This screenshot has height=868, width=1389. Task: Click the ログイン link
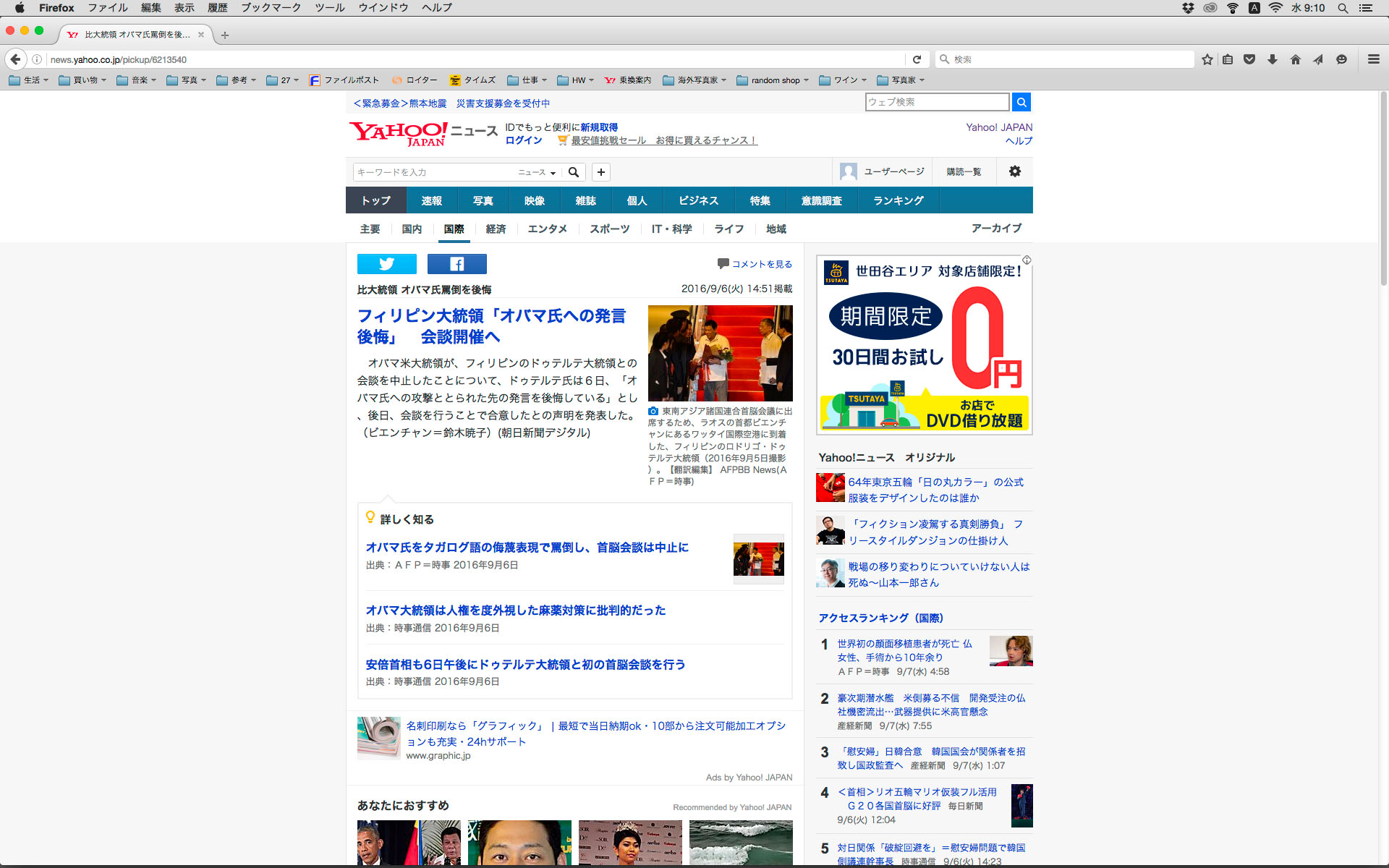click(x=523, y=140)
